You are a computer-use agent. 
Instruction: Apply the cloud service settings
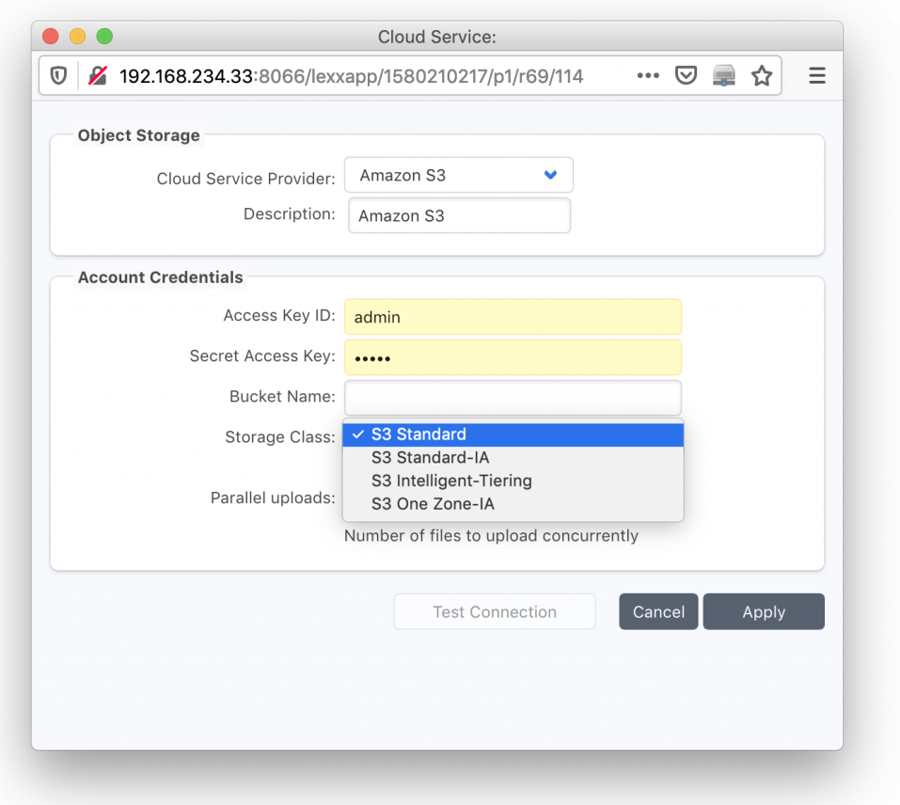764,612
